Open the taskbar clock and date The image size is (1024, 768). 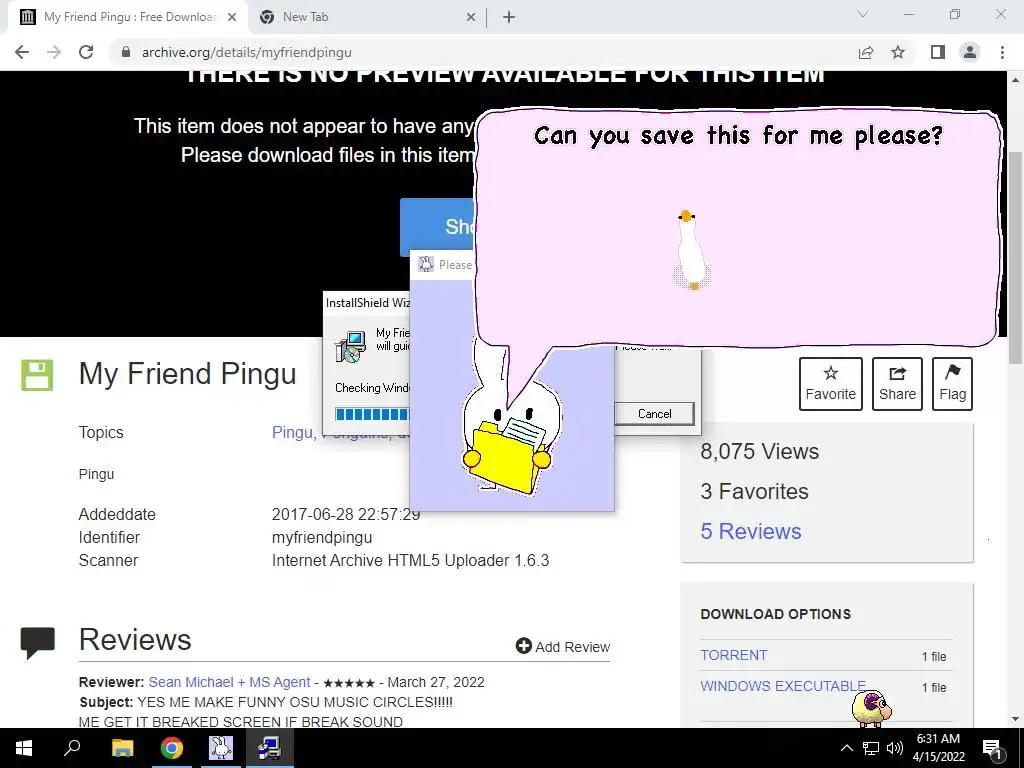938,748
